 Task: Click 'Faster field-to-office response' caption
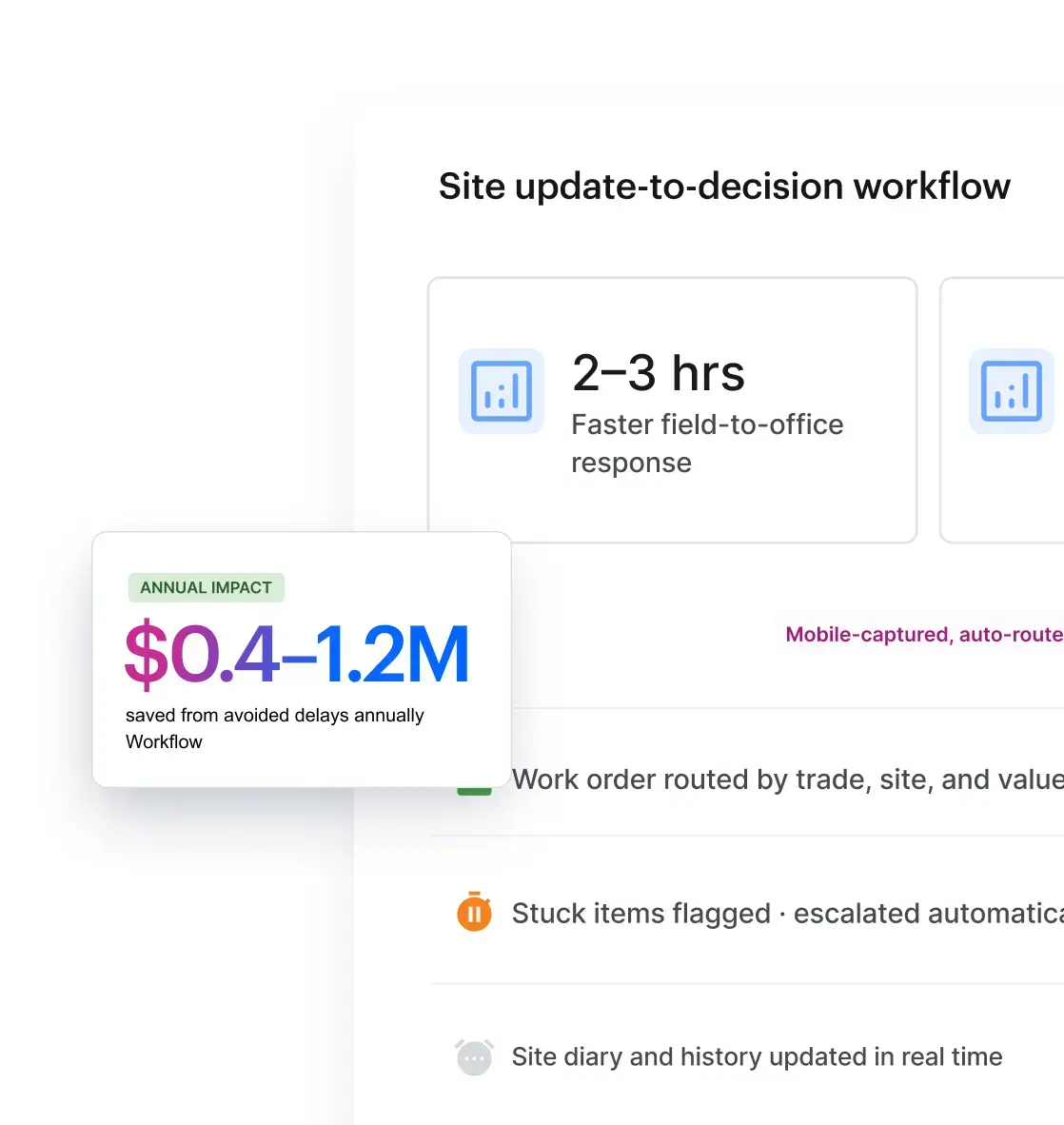coord(707,444)
